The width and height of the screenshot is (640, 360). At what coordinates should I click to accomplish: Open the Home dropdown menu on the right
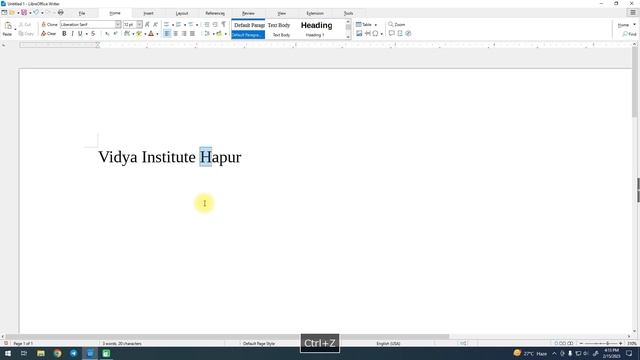[x=627, y=25]
